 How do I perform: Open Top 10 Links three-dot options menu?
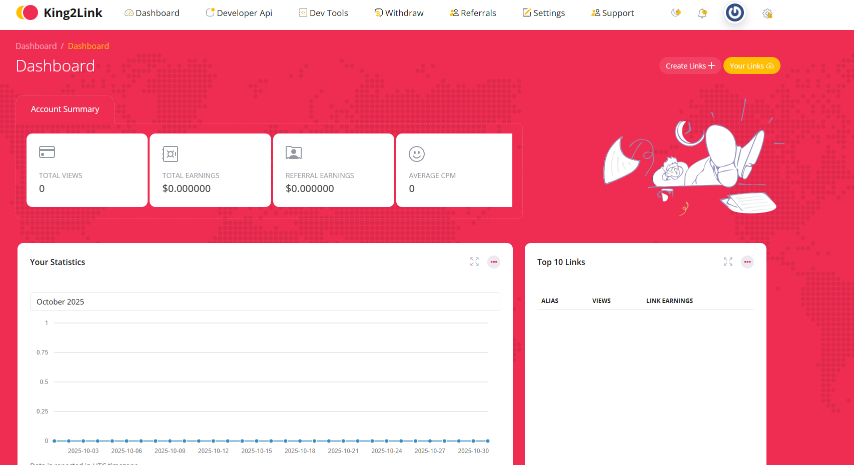coord(747,262)
